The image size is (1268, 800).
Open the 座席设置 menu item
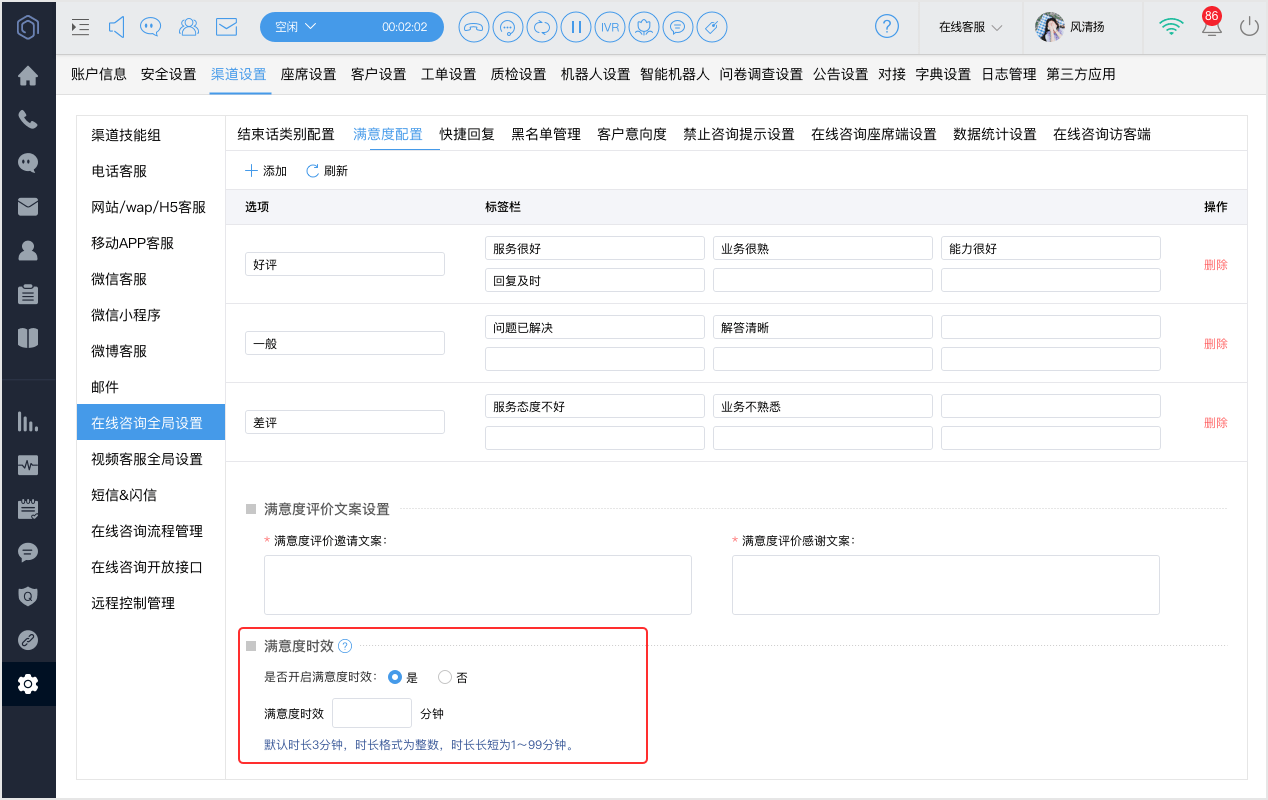(309, 74)
